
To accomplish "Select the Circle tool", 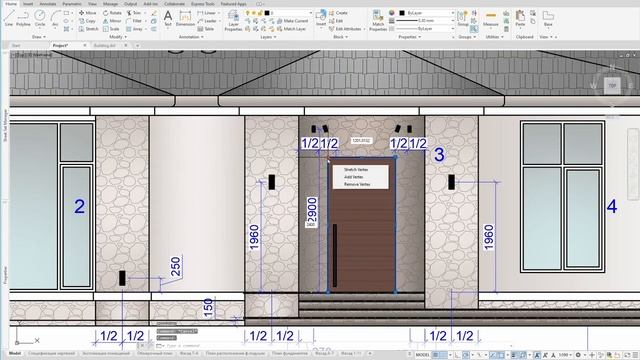I will 40,18.
